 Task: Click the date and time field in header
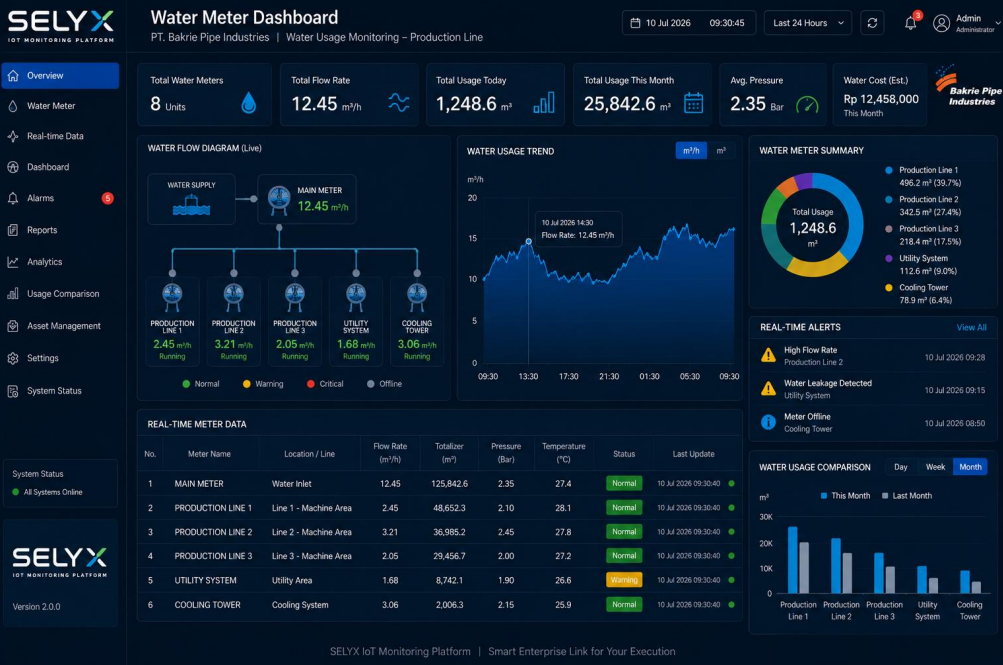coord(689,23)
